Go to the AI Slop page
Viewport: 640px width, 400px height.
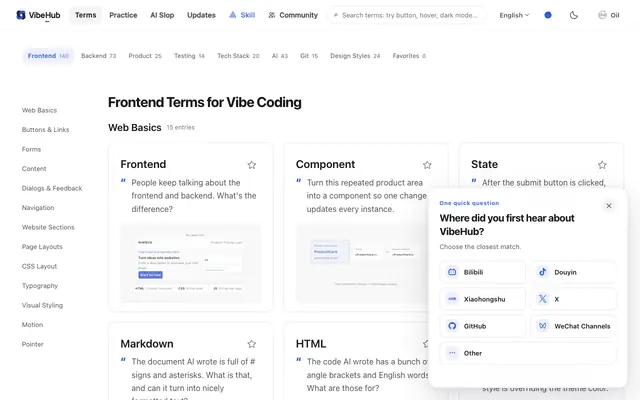pos(162,15)
